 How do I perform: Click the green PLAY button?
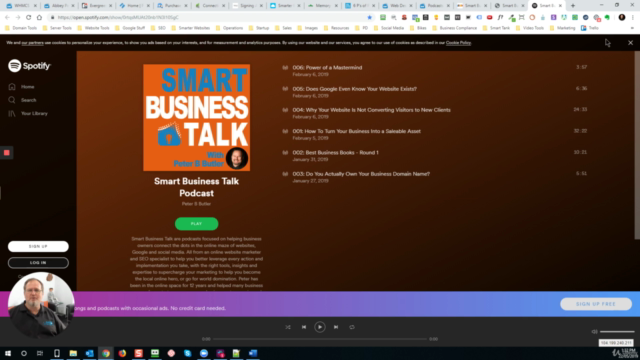pyautogui.click(x=196, y=224)
